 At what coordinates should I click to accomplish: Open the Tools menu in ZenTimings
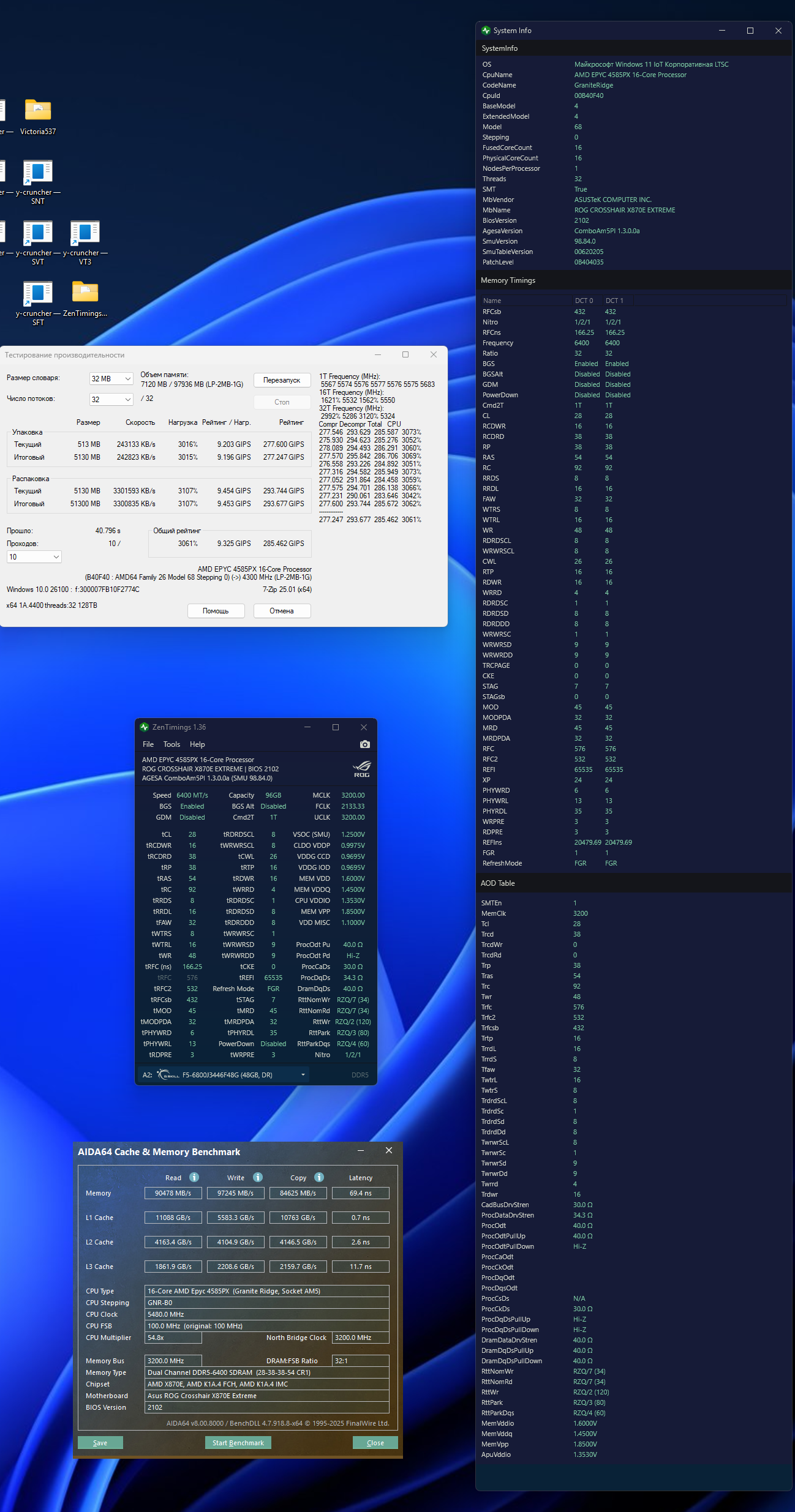171,744
